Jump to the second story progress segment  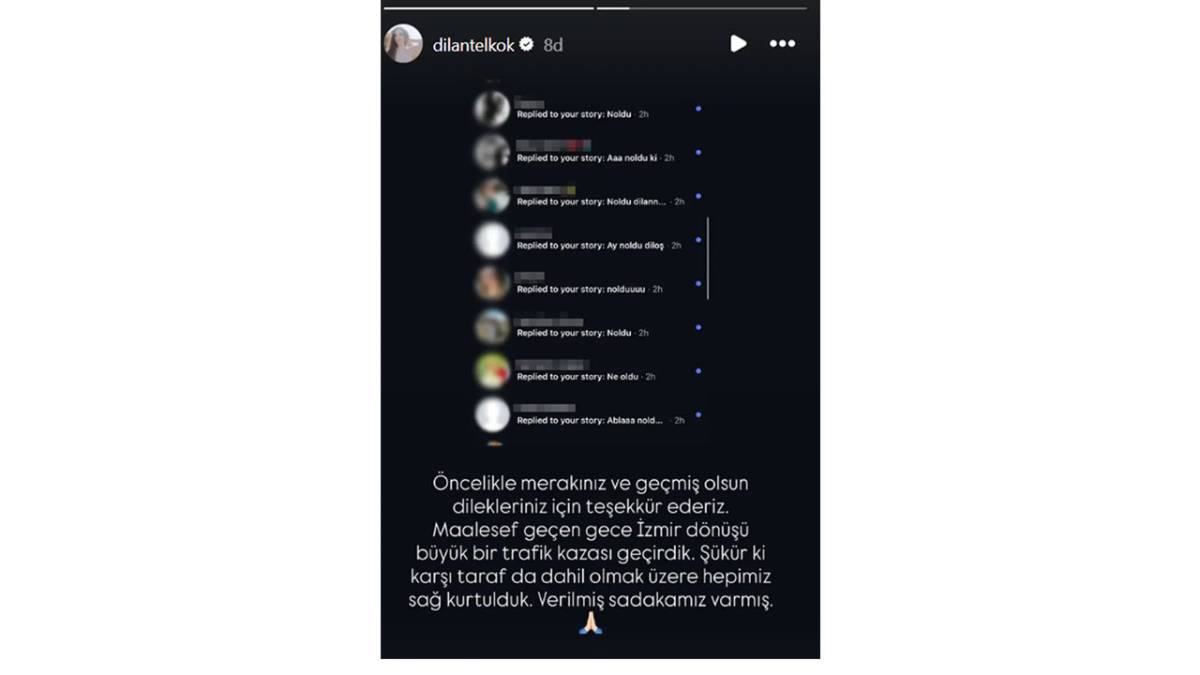tap(702, 8)
